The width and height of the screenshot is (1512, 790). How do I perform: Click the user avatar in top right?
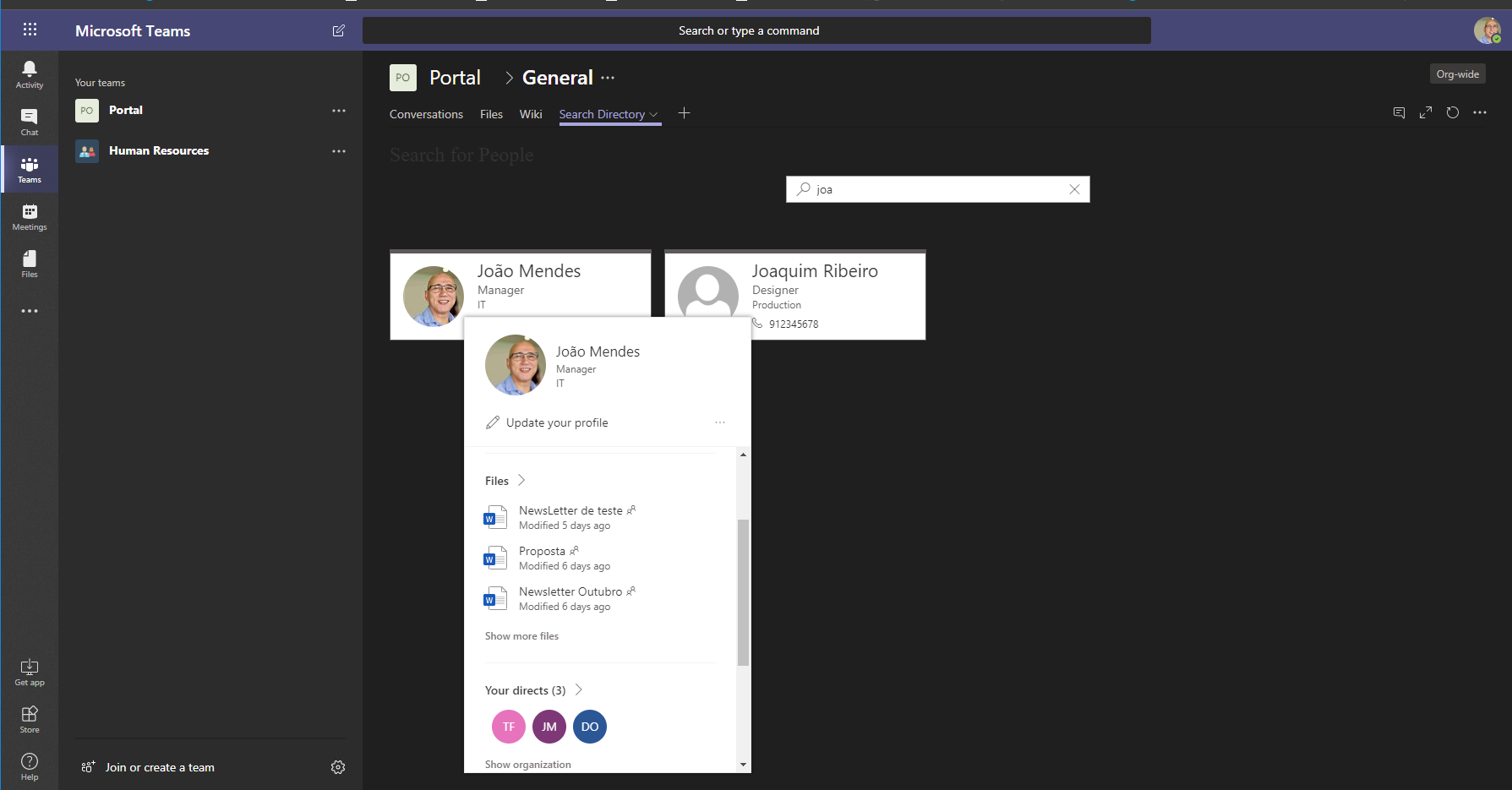click(x=1487, y=30)
